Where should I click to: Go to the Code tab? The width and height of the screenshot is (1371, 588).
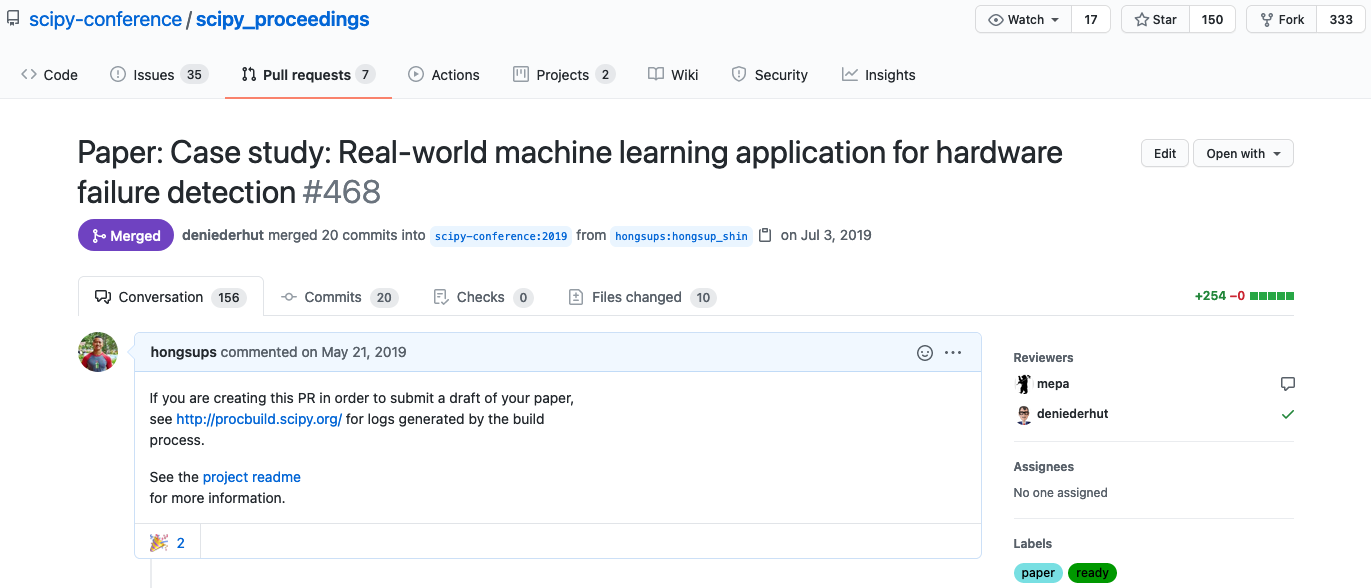(49, 75)
